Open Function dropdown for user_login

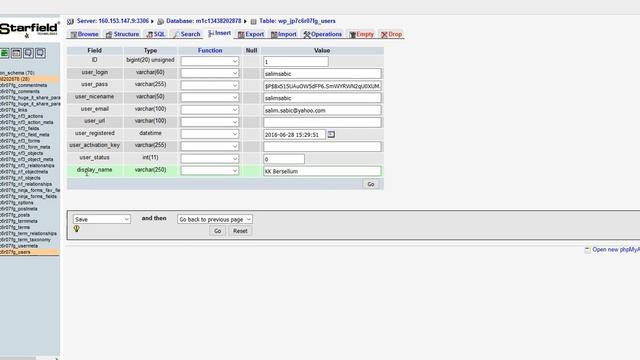click(x=210, y=73)
